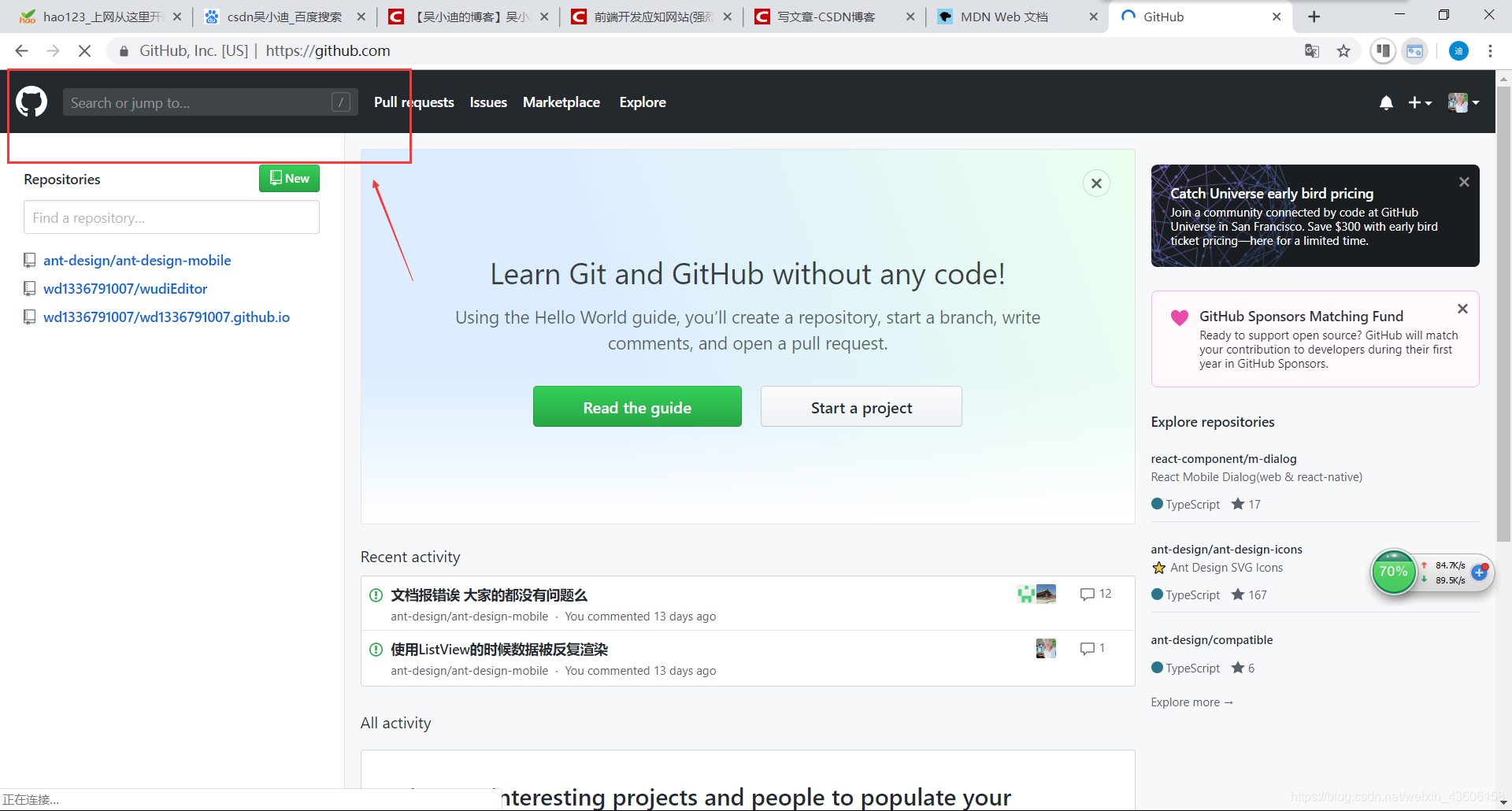Screen dimensions: 1512x811
Task: Switch to the 写文章-CSDN博客 tab
Action: click(x=834, y=17)
